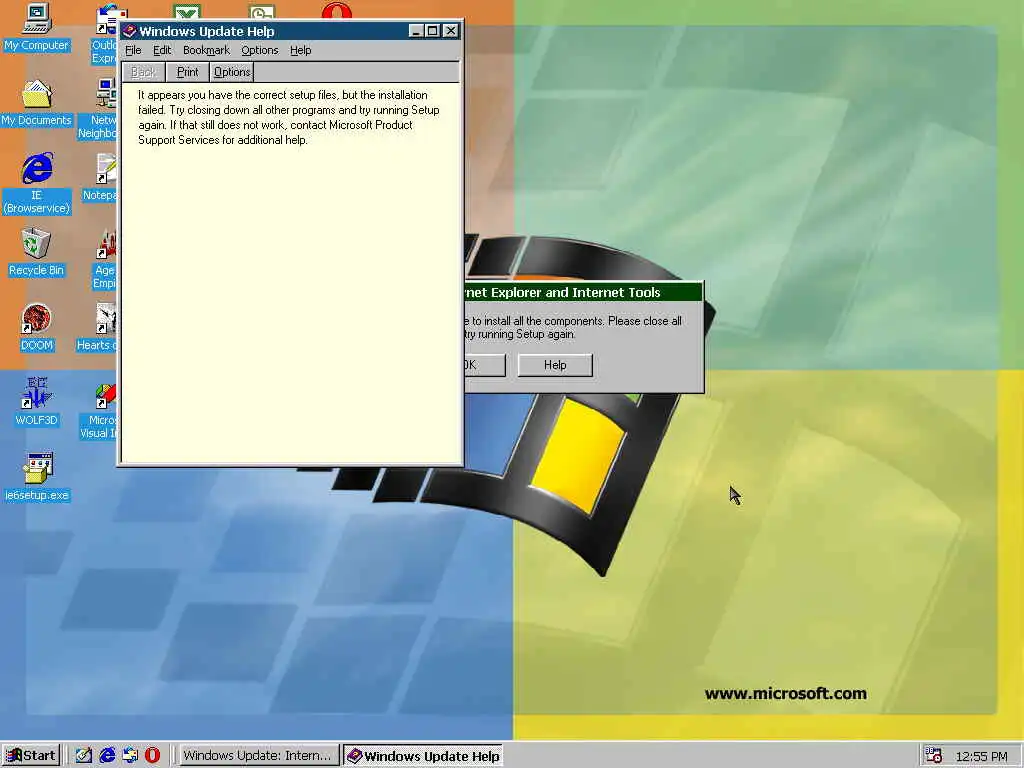Screen dimensions: 1024x768
Task: Switch to Windows Update: Intern... taskbar button
Action: click(x=258, y=756)
